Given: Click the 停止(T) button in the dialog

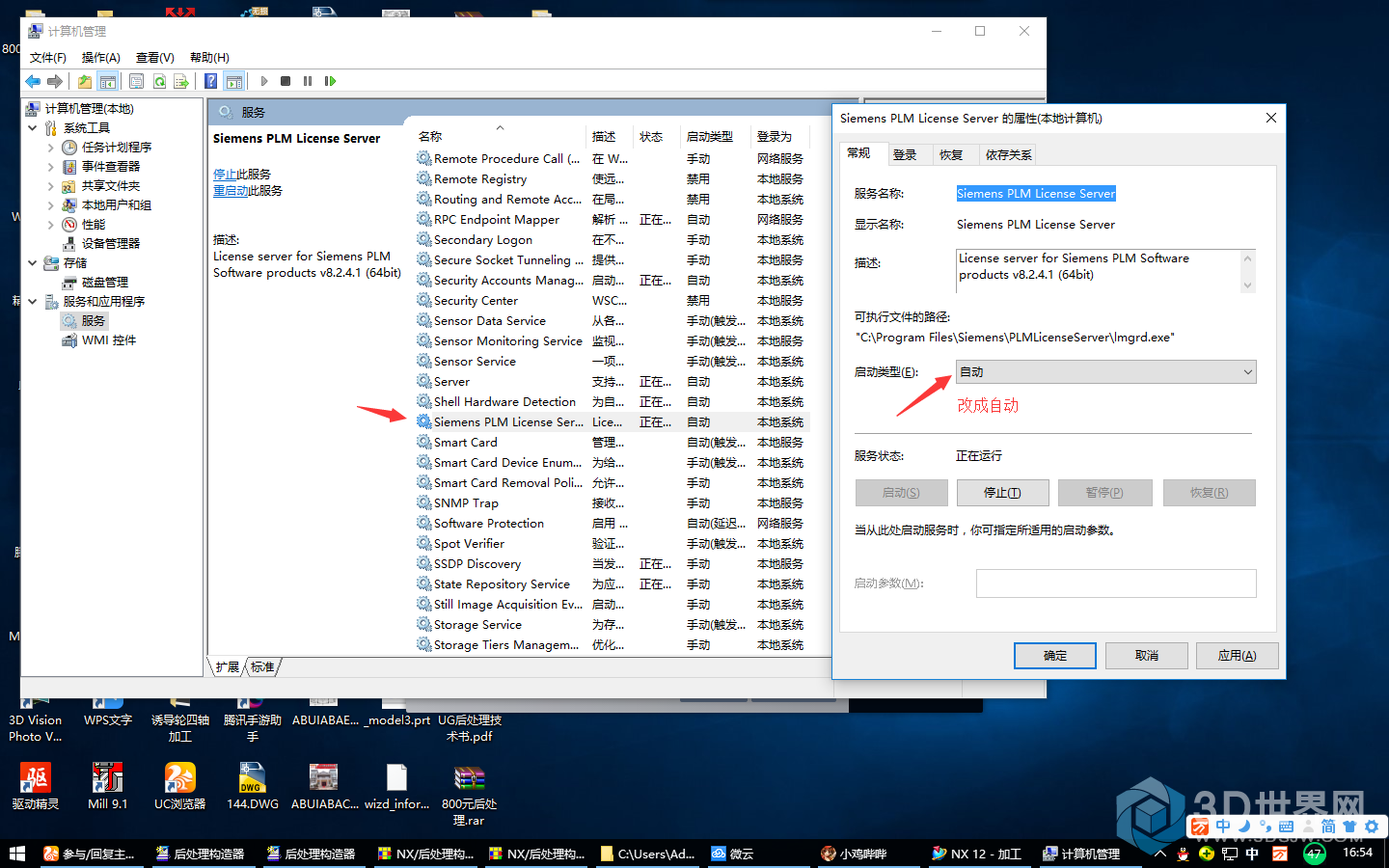Looking at the screenshot, I should [1003, 493].
